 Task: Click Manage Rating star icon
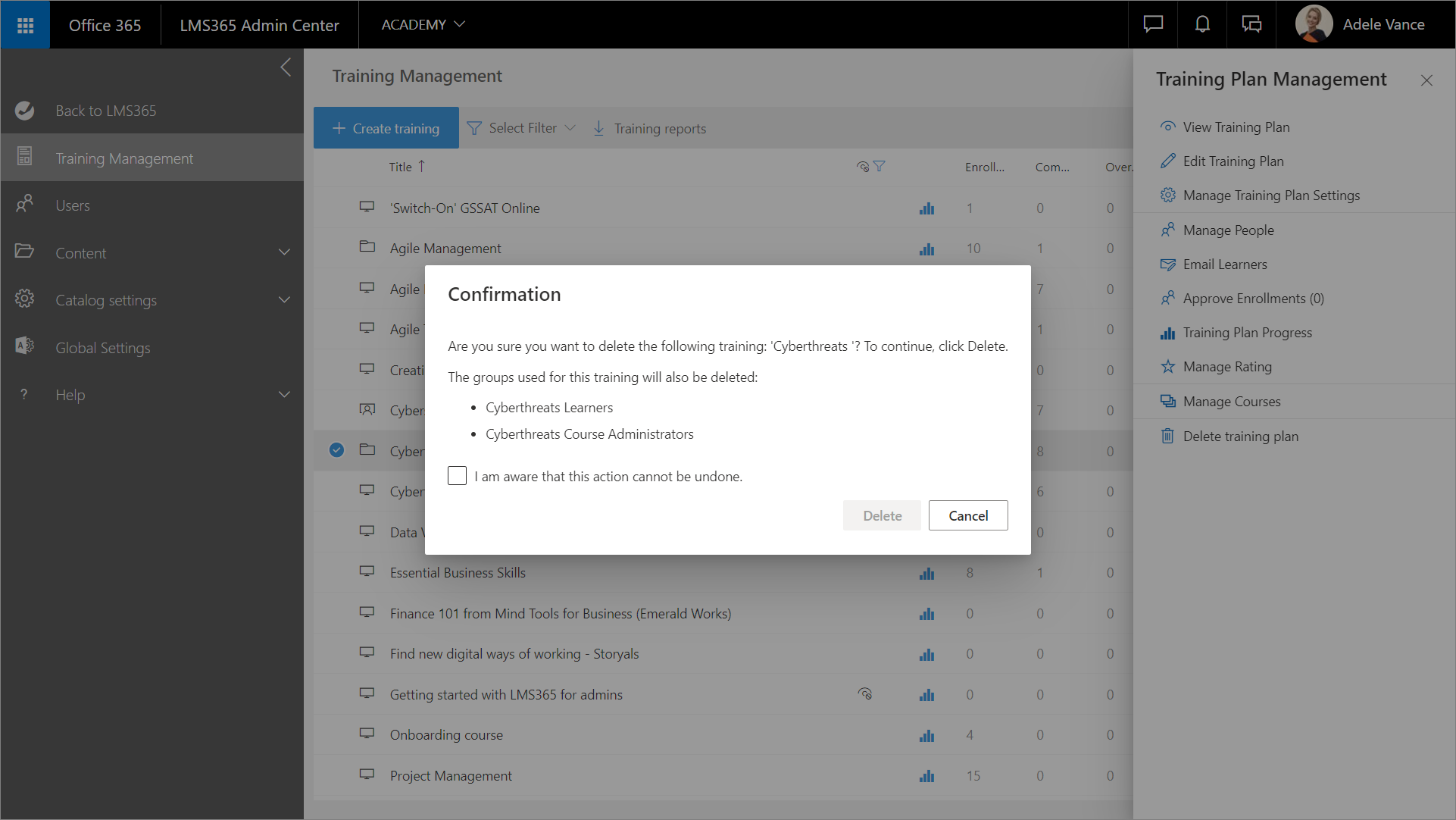pyautogui.click(x=1167, y=367)
